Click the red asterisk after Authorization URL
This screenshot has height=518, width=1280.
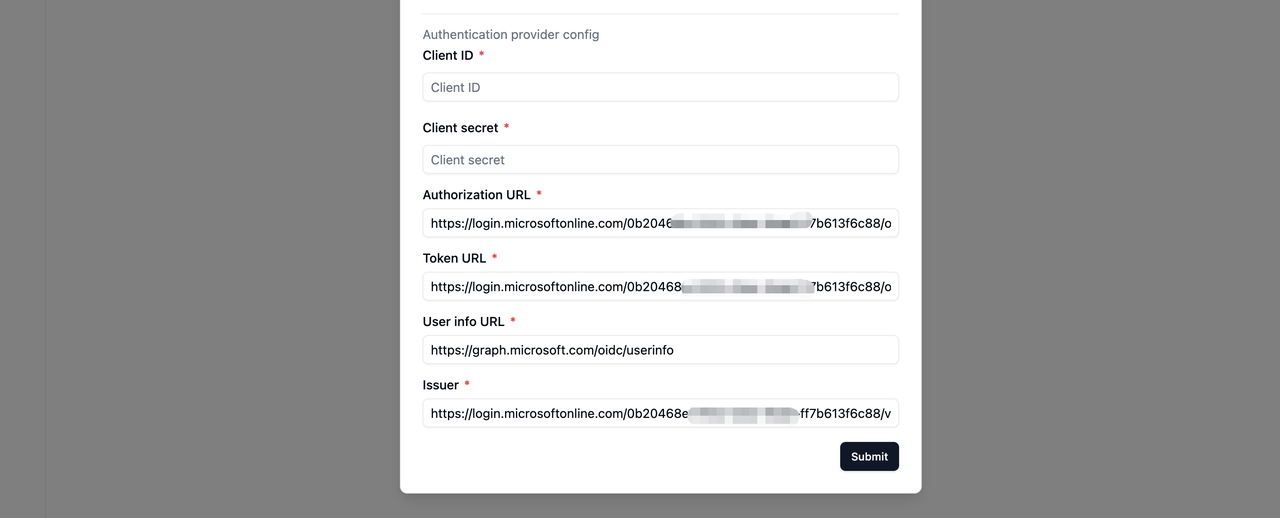(539, 193)
